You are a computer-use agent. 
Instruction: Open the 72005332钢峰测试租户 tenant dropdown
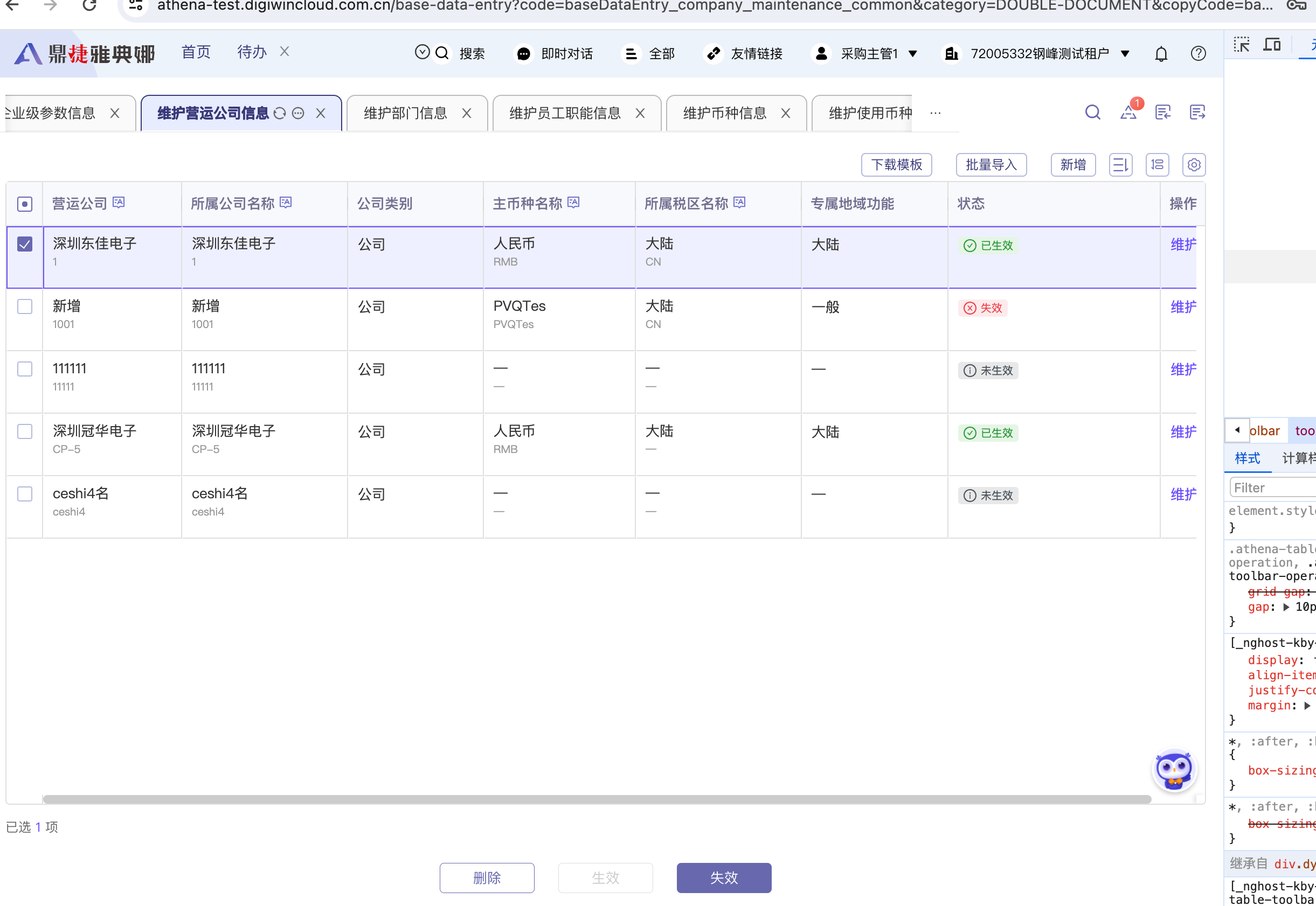[1036, 54]
